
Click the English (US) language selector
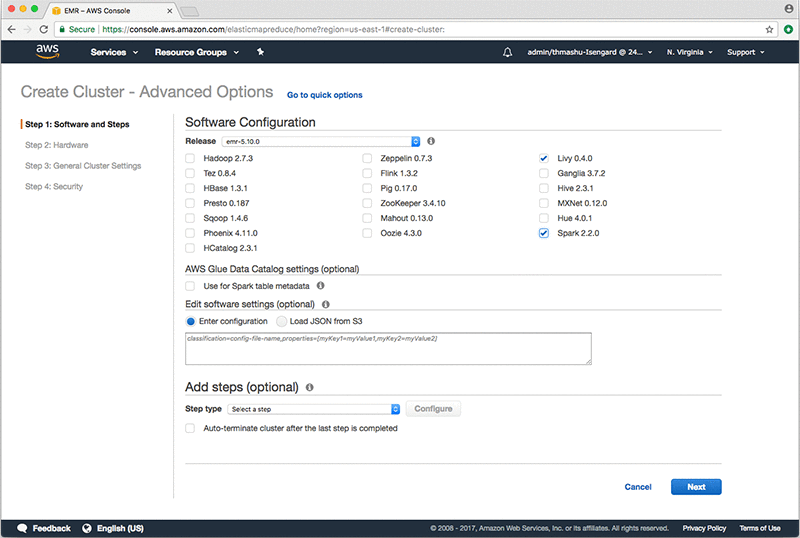tap(120, 528)
